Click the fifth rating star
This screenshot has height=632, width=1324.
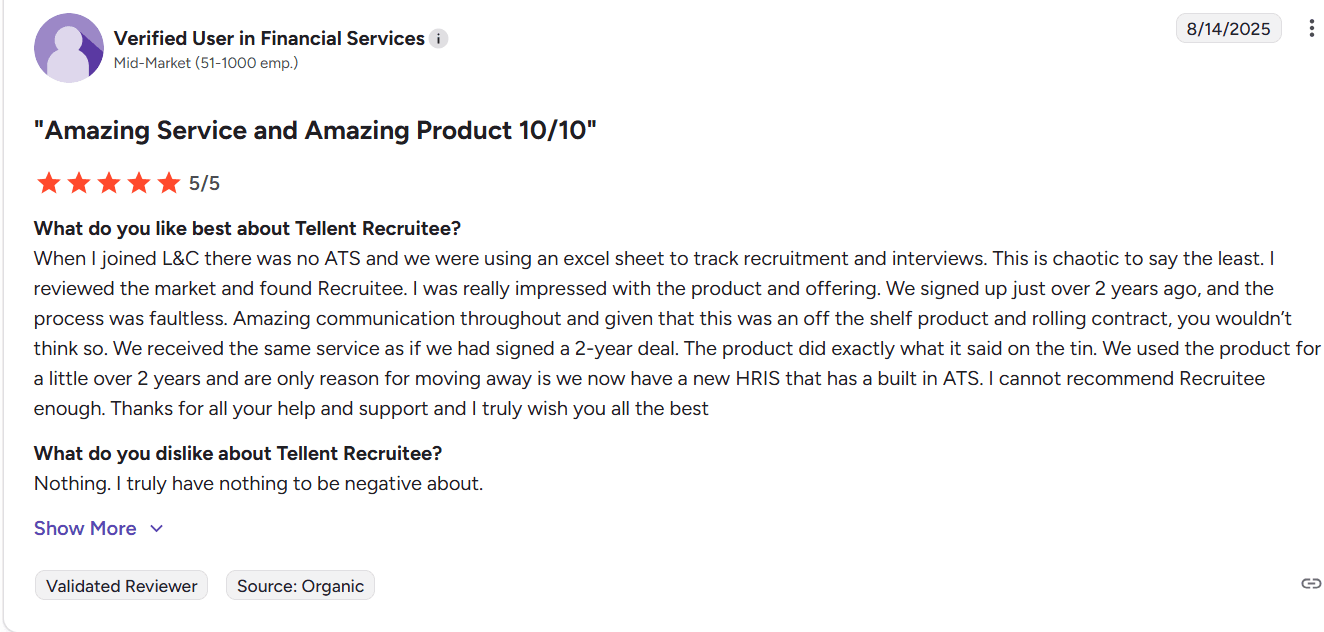pos(169,183)
